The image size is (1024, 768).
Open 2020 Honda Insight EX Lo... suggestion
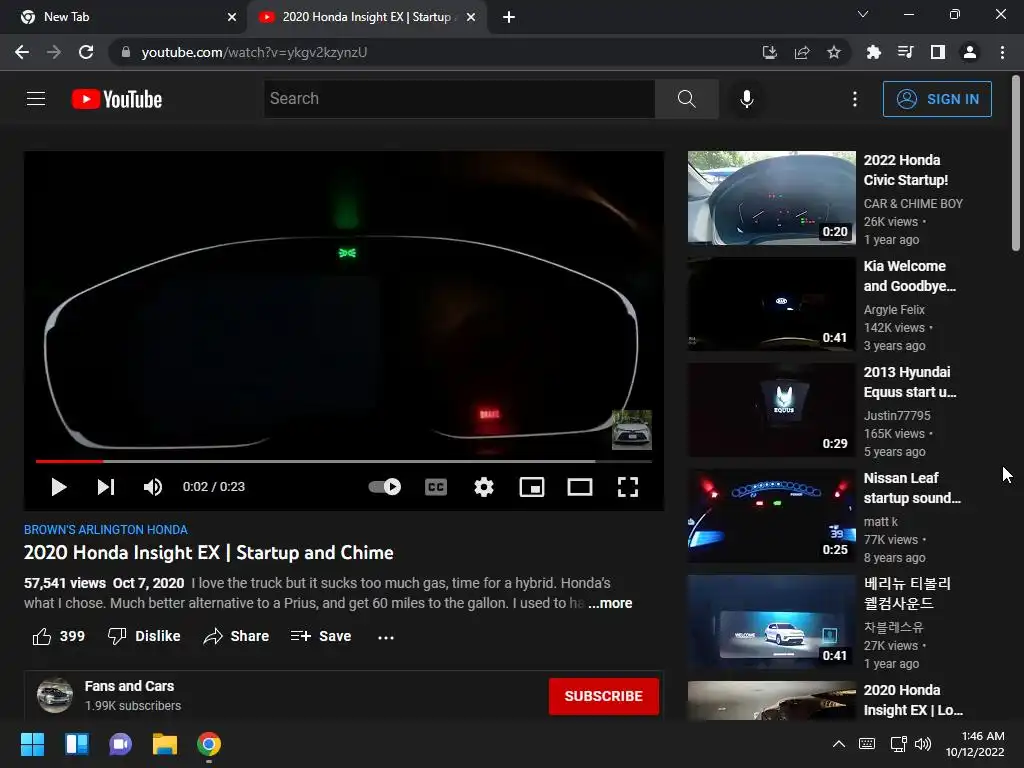coord(912,700)
